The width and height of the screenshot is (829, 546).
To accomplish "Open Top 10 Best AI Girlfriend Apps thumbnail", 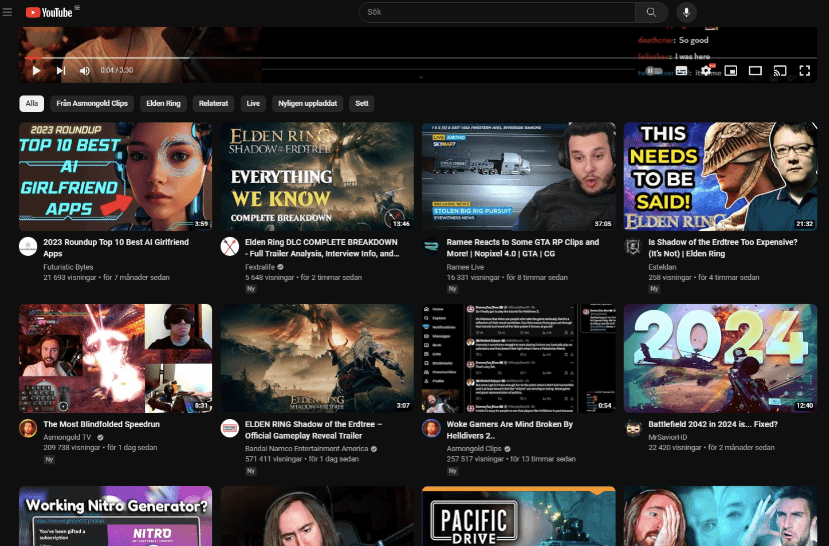I will (x=116, y=177).
